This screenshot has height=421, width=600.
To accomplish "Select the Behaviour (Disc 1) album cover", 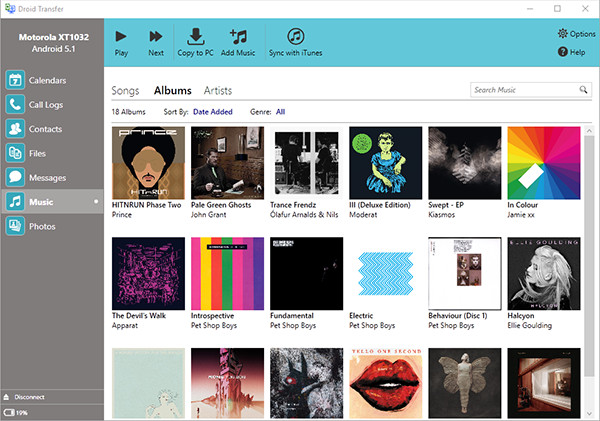I will [x=465, y=274].
